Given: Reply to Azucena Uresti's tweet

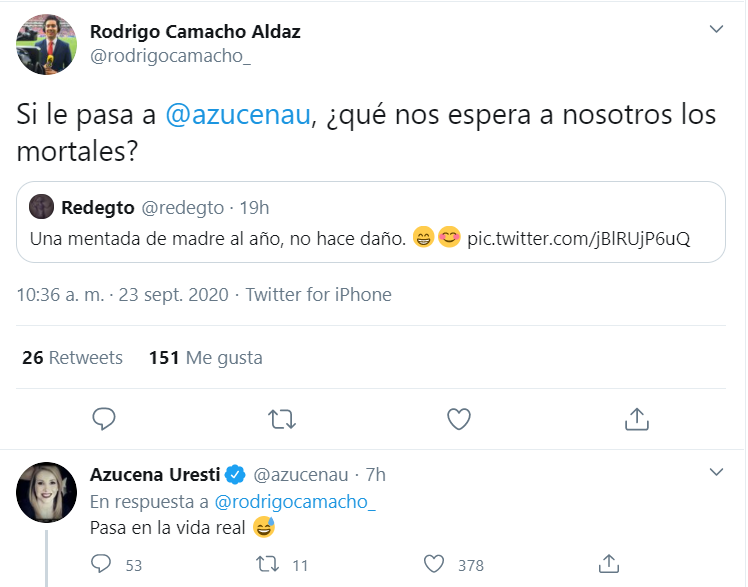Looking at the screenshot, I should tap(101, 564).
